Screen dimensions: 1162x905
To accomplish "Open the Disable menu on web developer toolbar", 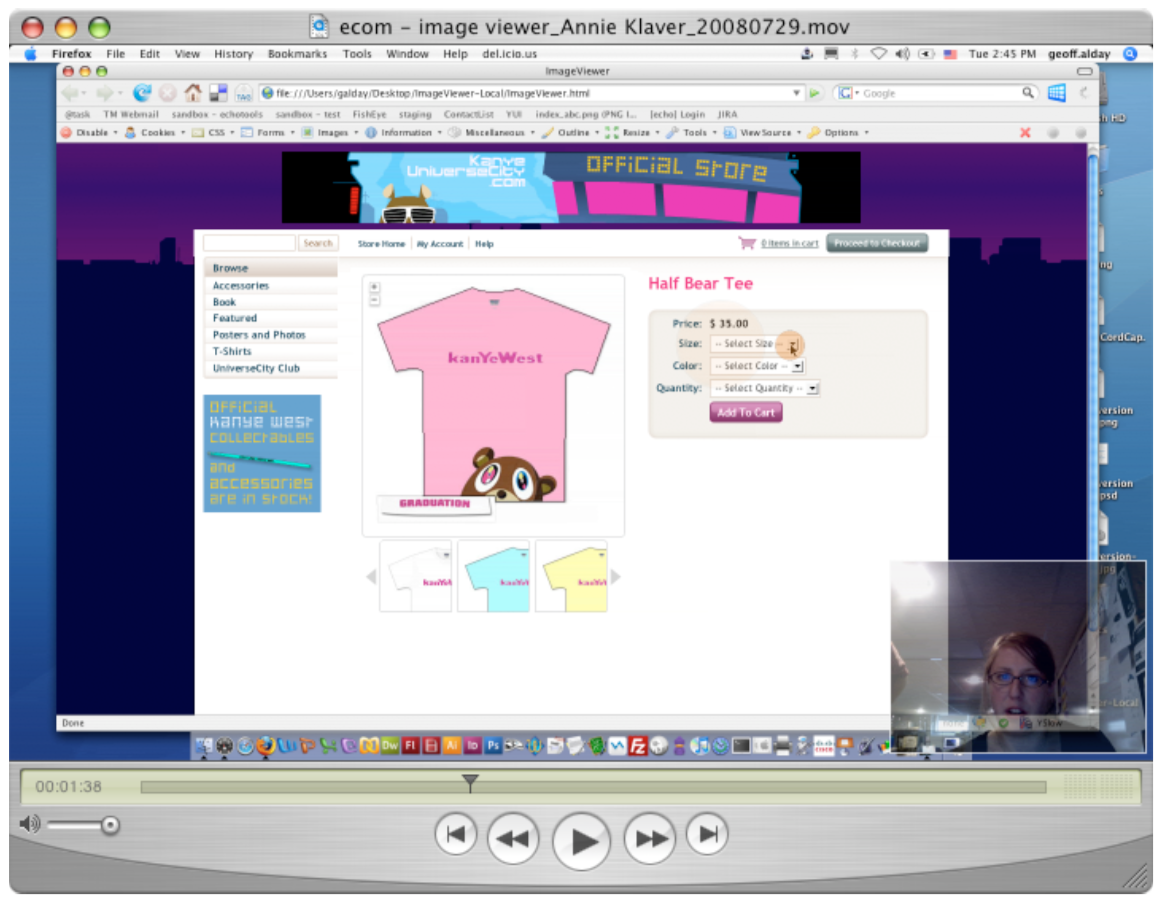I will [x=90, y=133].
